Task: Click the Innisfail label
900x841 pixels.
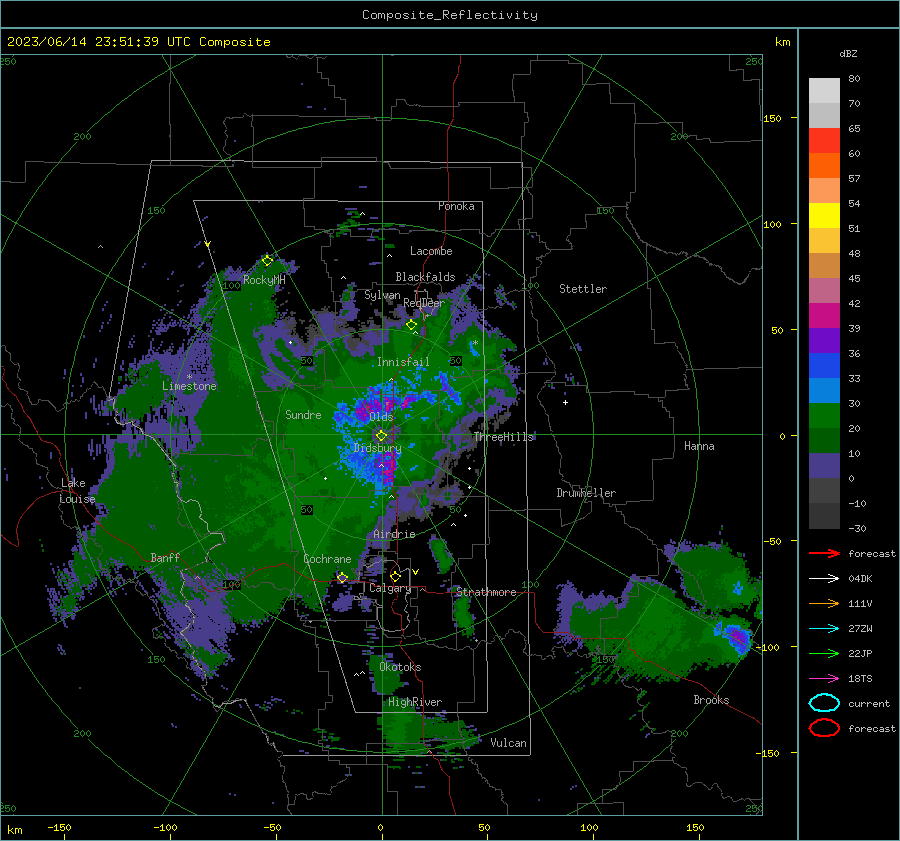Action: (x=403, y=362)
